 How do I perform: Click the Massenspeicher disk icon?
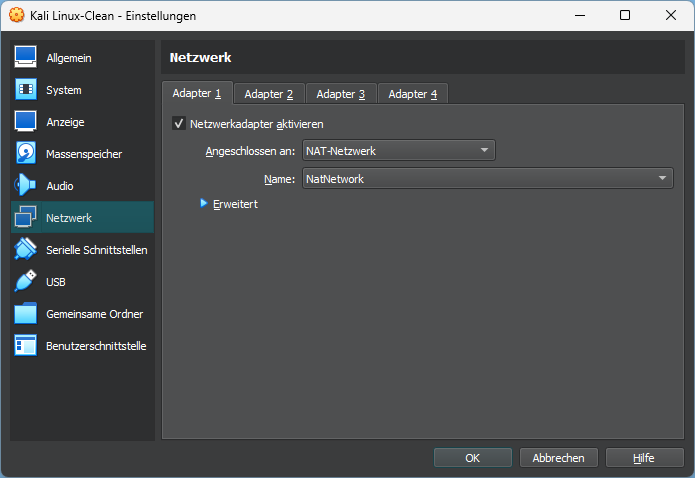[x=26, y=154]
